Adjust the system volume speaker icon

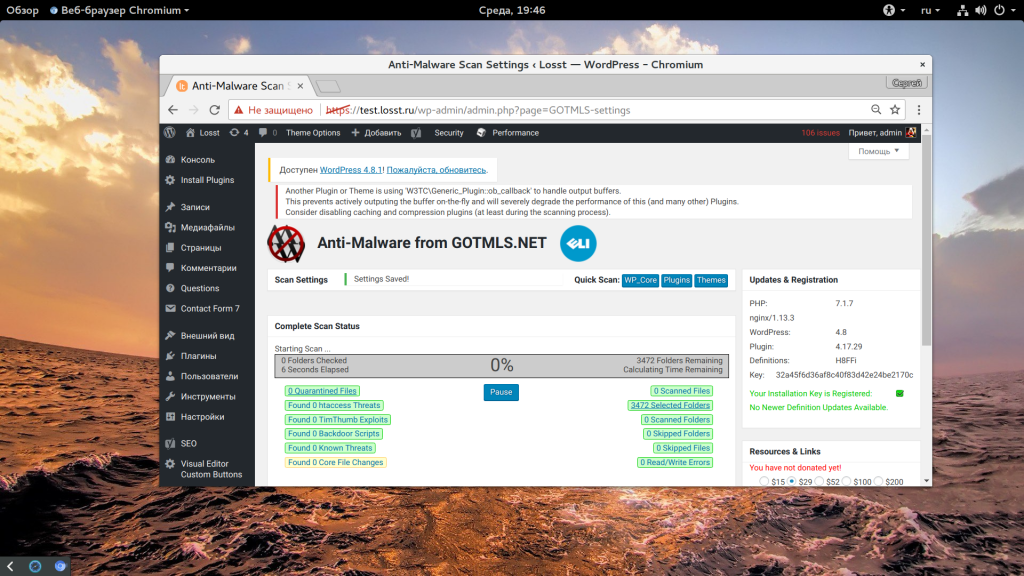click(x=980, y=10)
